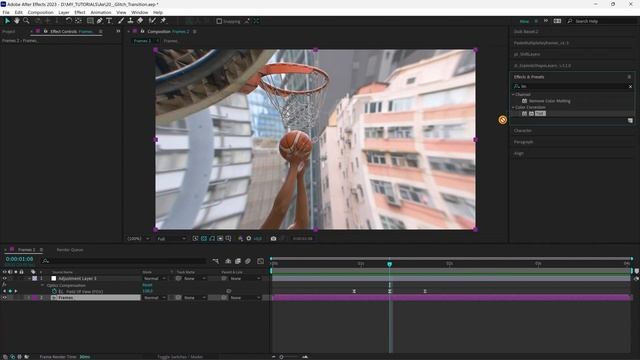Select the Roto Brush tool
The width and height of the screenshot is (640, 360).
[x=152, y=21]
